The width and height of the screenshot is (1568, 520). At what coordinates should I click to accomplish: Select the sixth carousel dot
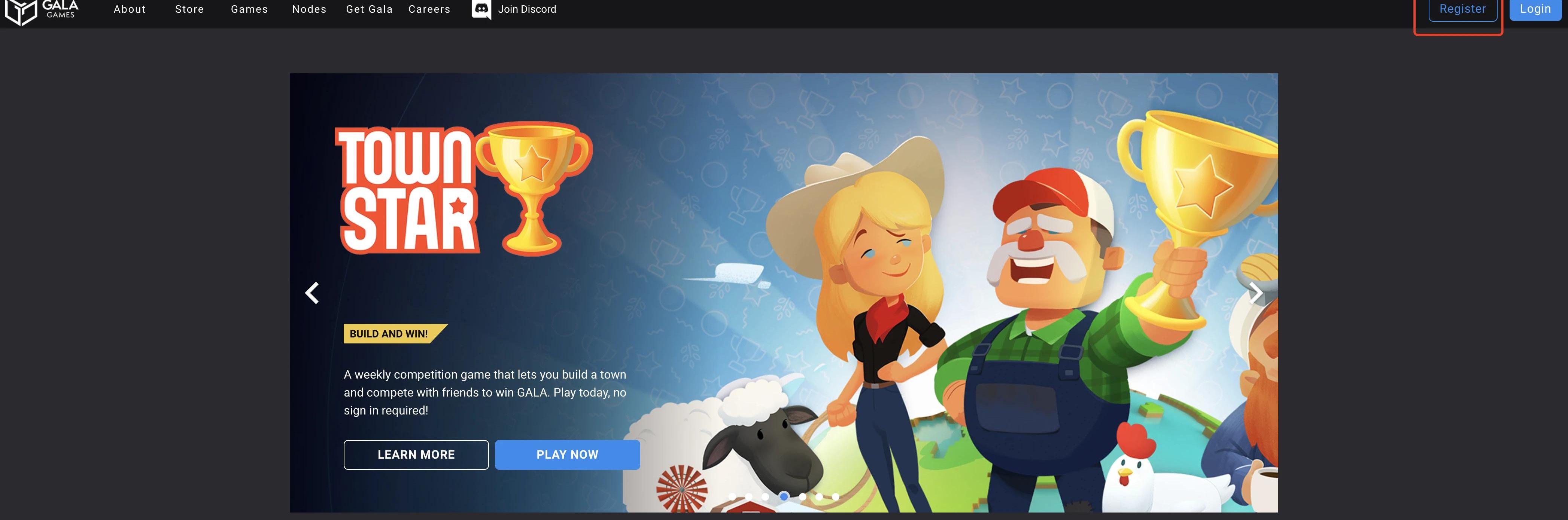(x=819, y=497)
